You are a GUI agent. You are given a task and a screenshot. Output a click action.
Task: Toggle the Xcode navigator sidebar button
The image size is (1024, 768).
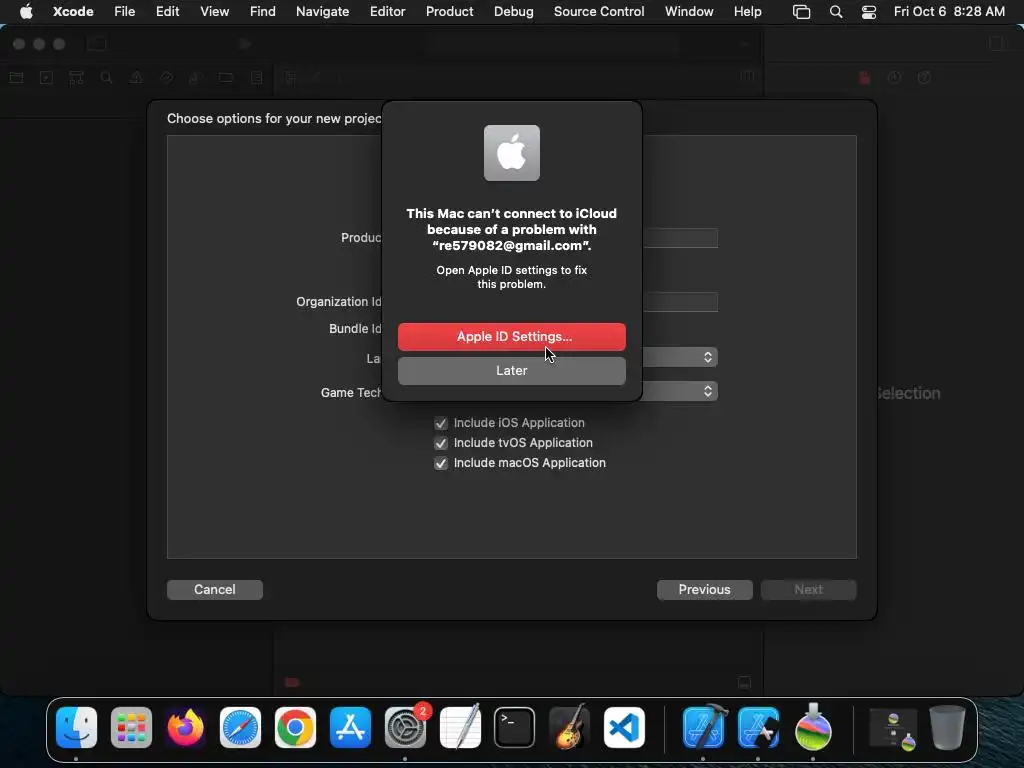coord(97,44)
